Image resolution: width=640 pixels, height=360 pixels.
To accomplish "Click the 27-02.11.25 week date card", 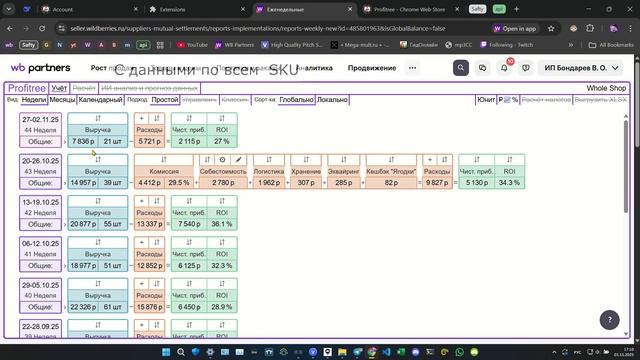I will pos(40,130).
